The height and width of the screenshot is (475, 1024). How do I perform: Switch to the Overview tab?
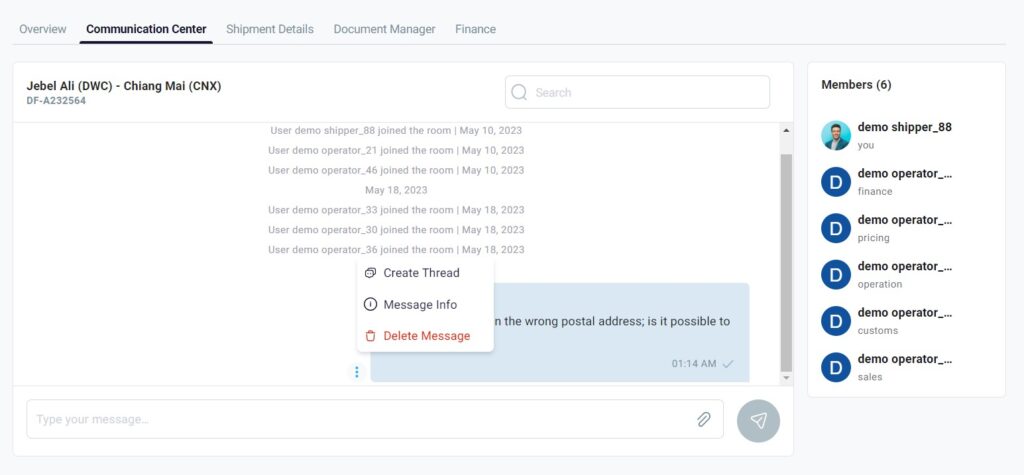tap(42, 29)
